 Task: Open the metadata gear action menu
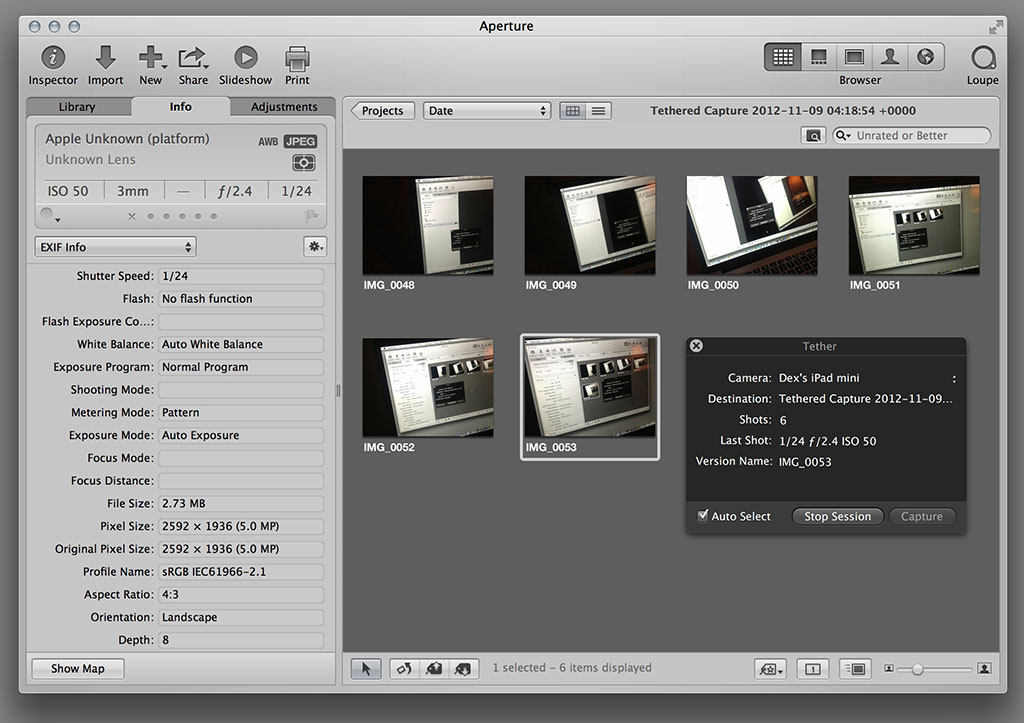click(315, 247)
